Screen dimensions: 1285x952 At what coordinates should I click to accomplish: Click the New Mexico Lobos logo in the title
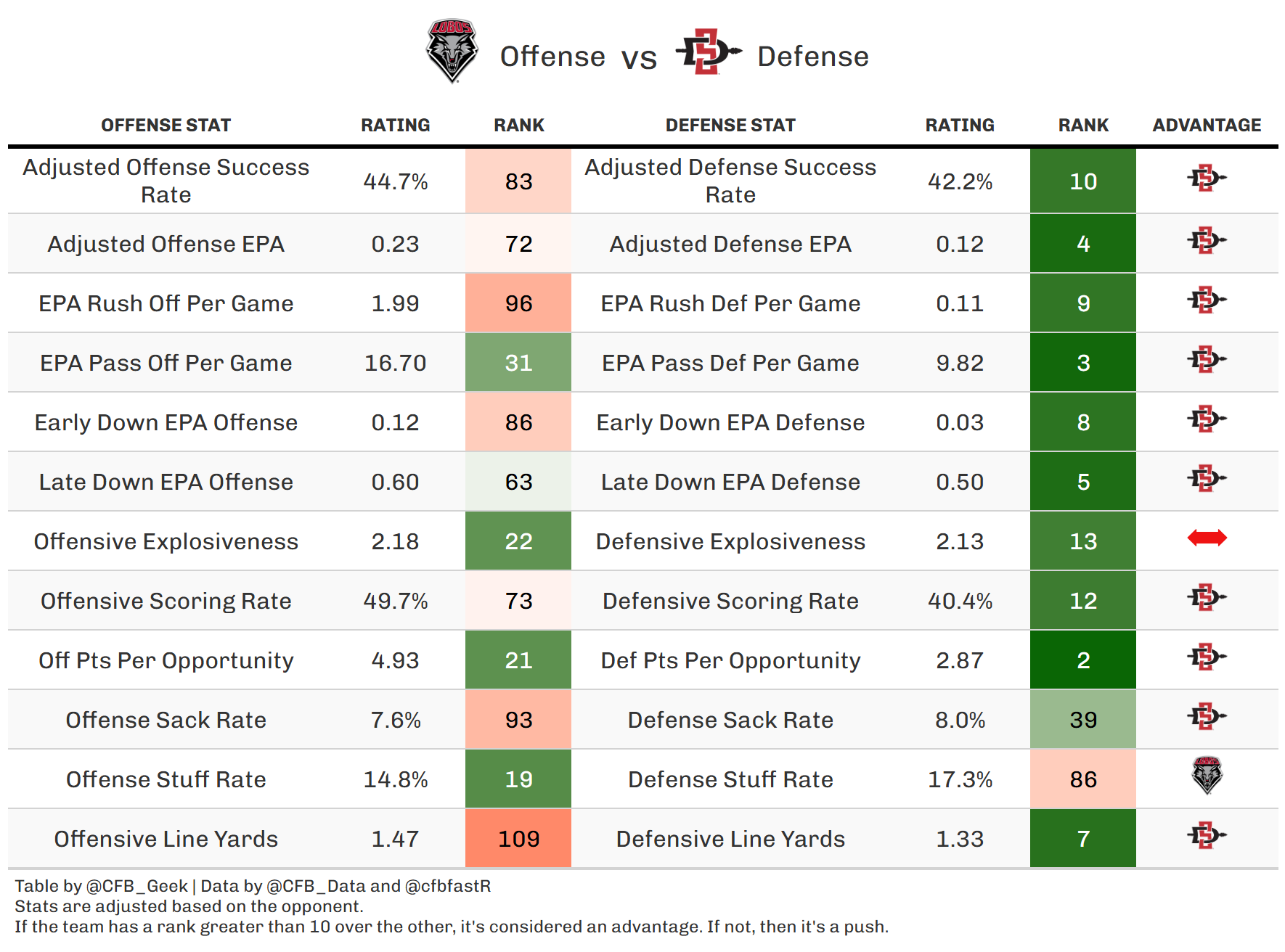pos(452,51)
